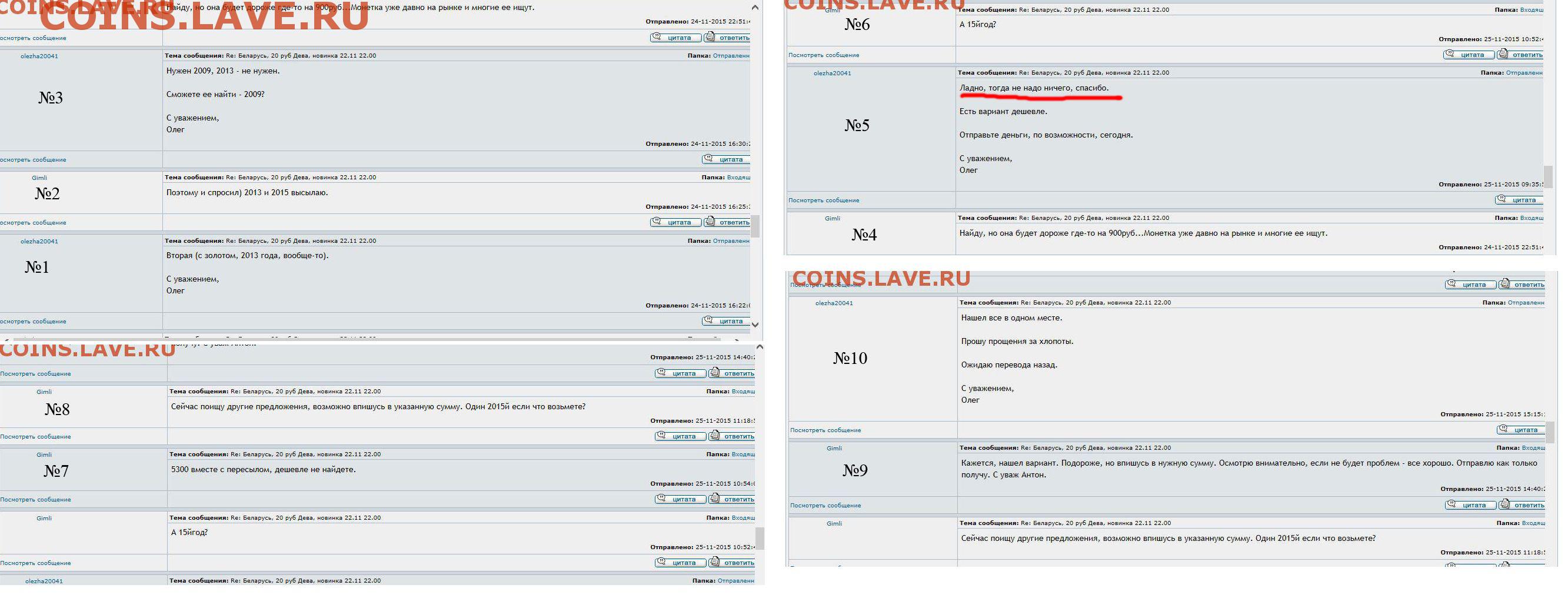Open 'Посмотреть сообщение' under 'Вторая (с золотом, 2013 года'
Image resolution: width=1568 pixels, height=595 pixels.
click(33, 322)
